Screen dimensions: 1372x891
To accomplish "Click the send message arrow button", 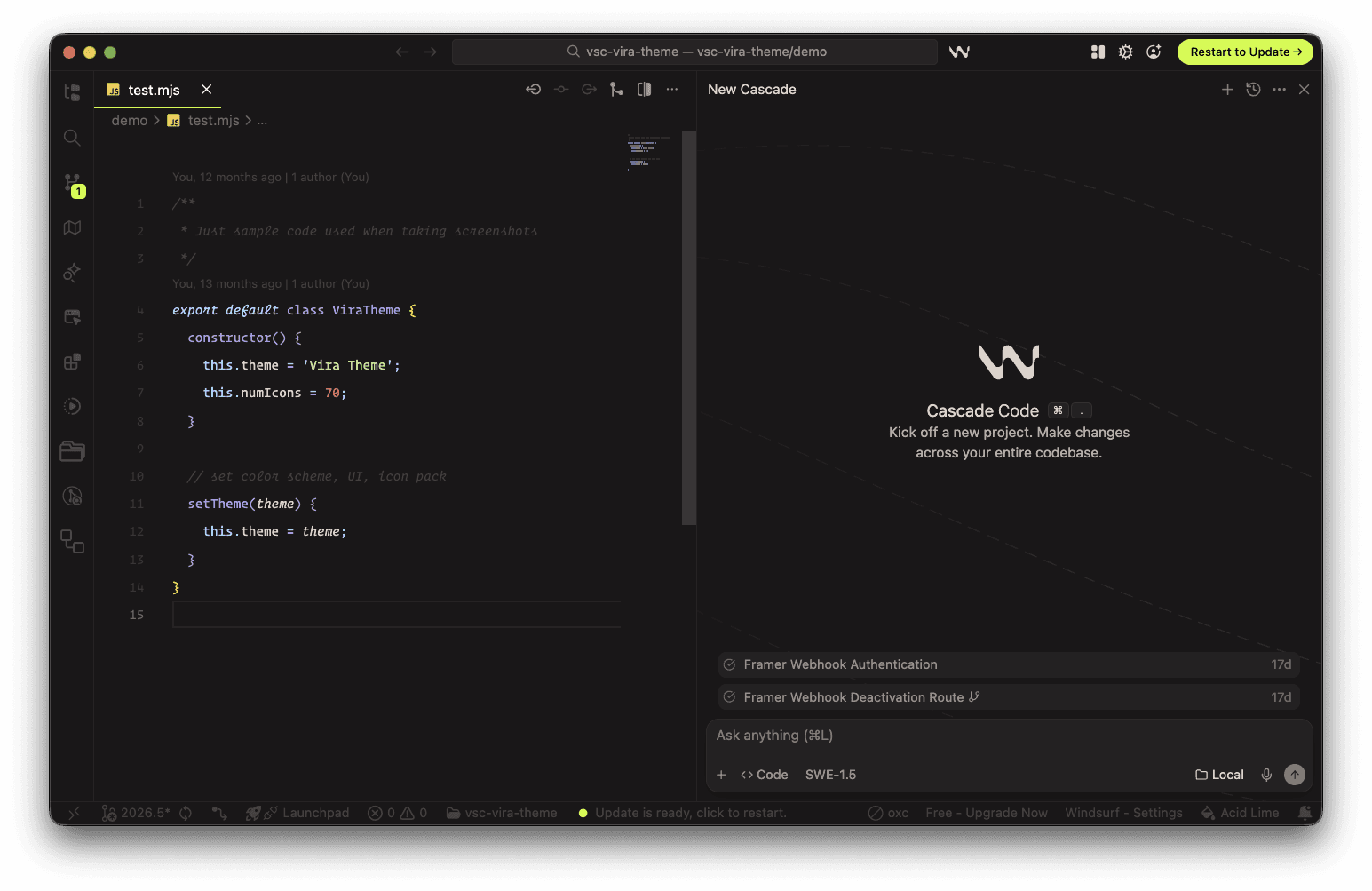I will click(1295, 775).
